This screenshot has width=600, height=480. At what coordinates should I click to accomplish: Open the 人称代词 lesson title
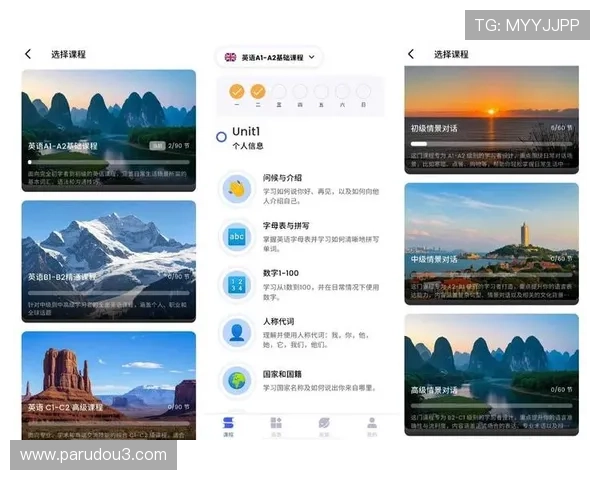(x=279, y=321)
